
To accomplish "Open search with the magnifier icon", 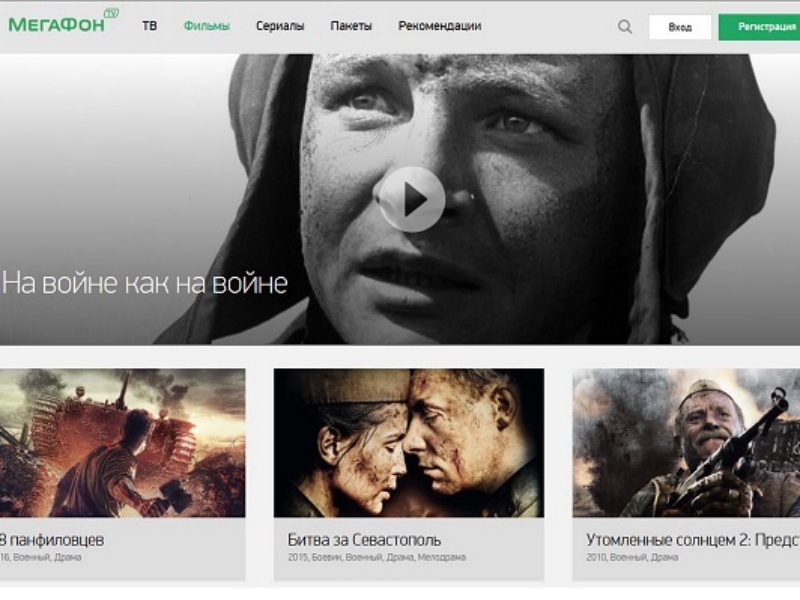I will point(625,27).
